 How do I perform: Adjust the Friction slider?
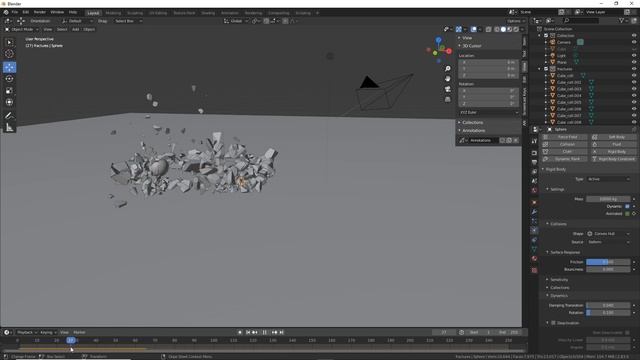point(608,262)
